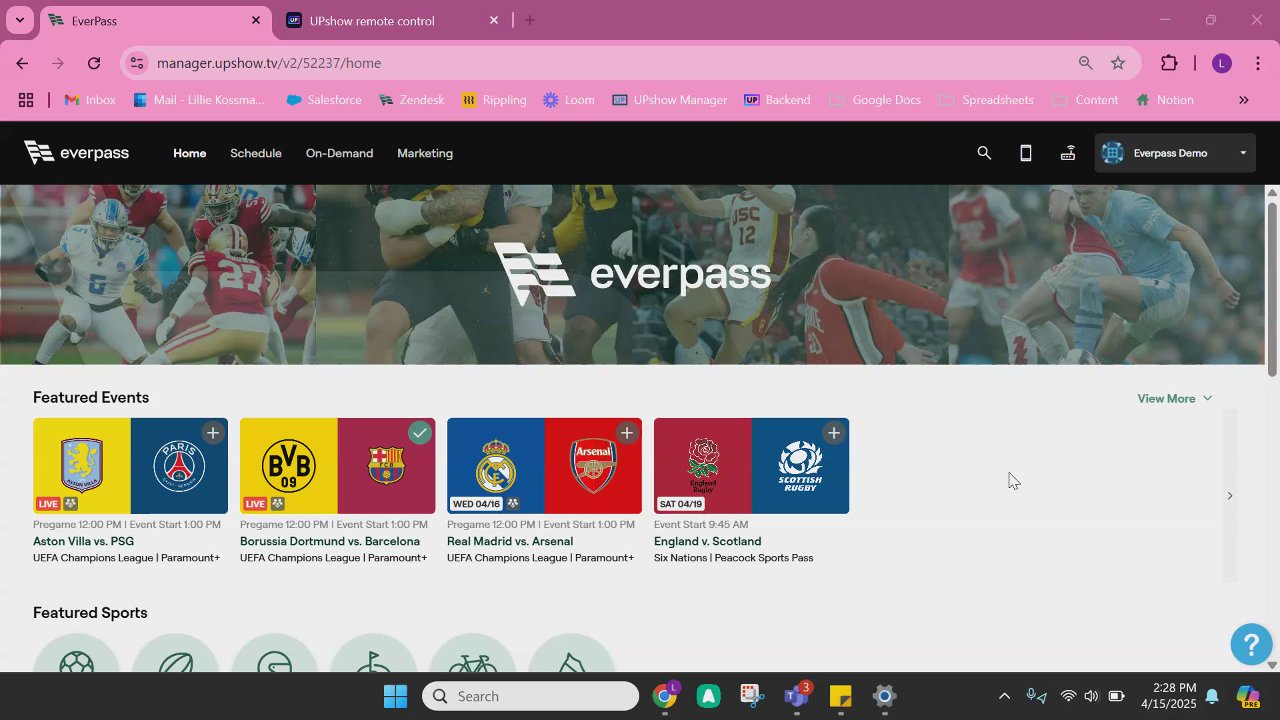The image size is (1280, 720).
Task: Open the On-Demand menu item
Action: 339,153
